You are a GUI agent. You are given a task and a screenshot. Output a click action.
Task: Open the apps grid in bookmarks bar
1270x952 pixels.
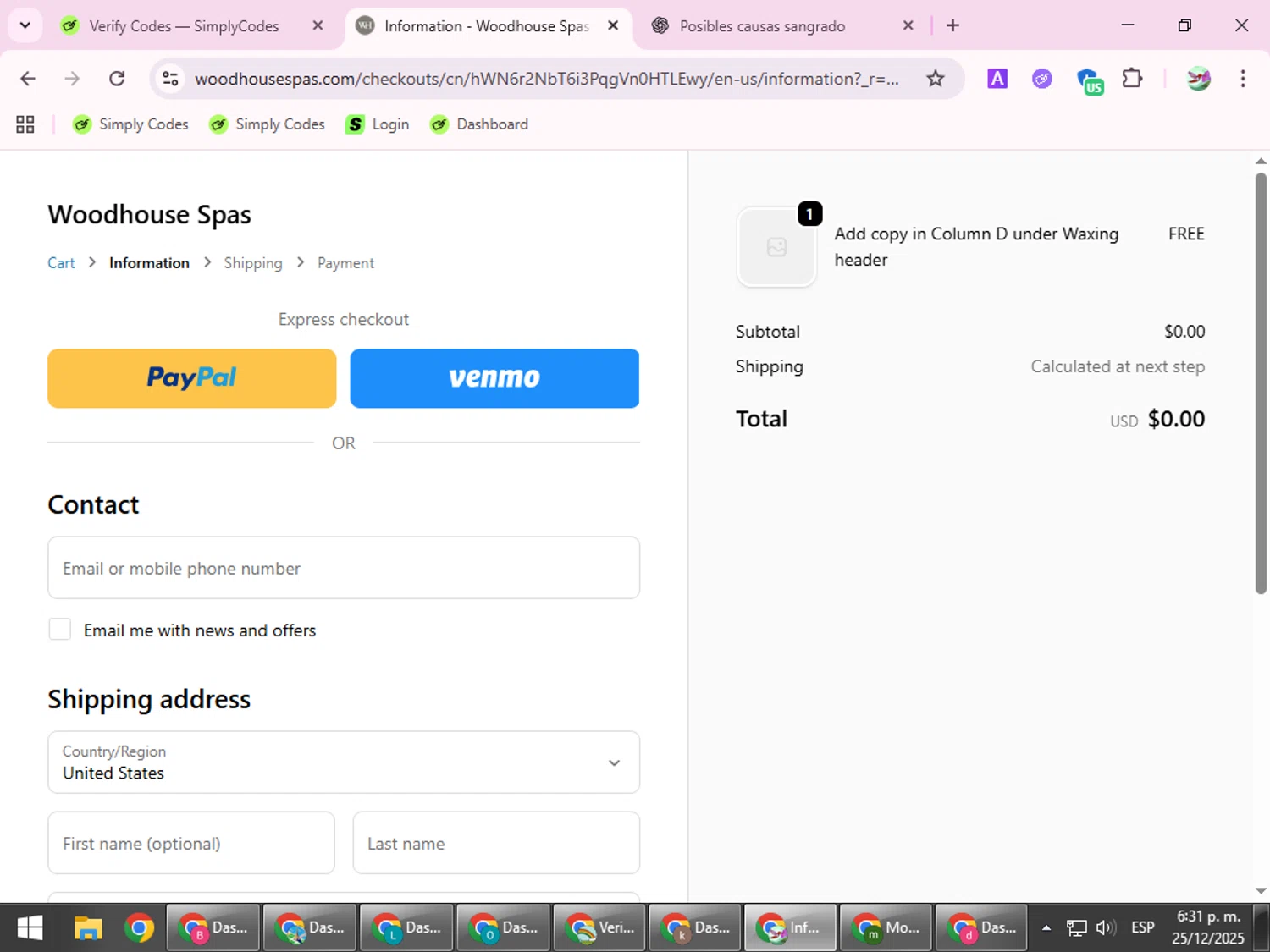tap(25, 124)
